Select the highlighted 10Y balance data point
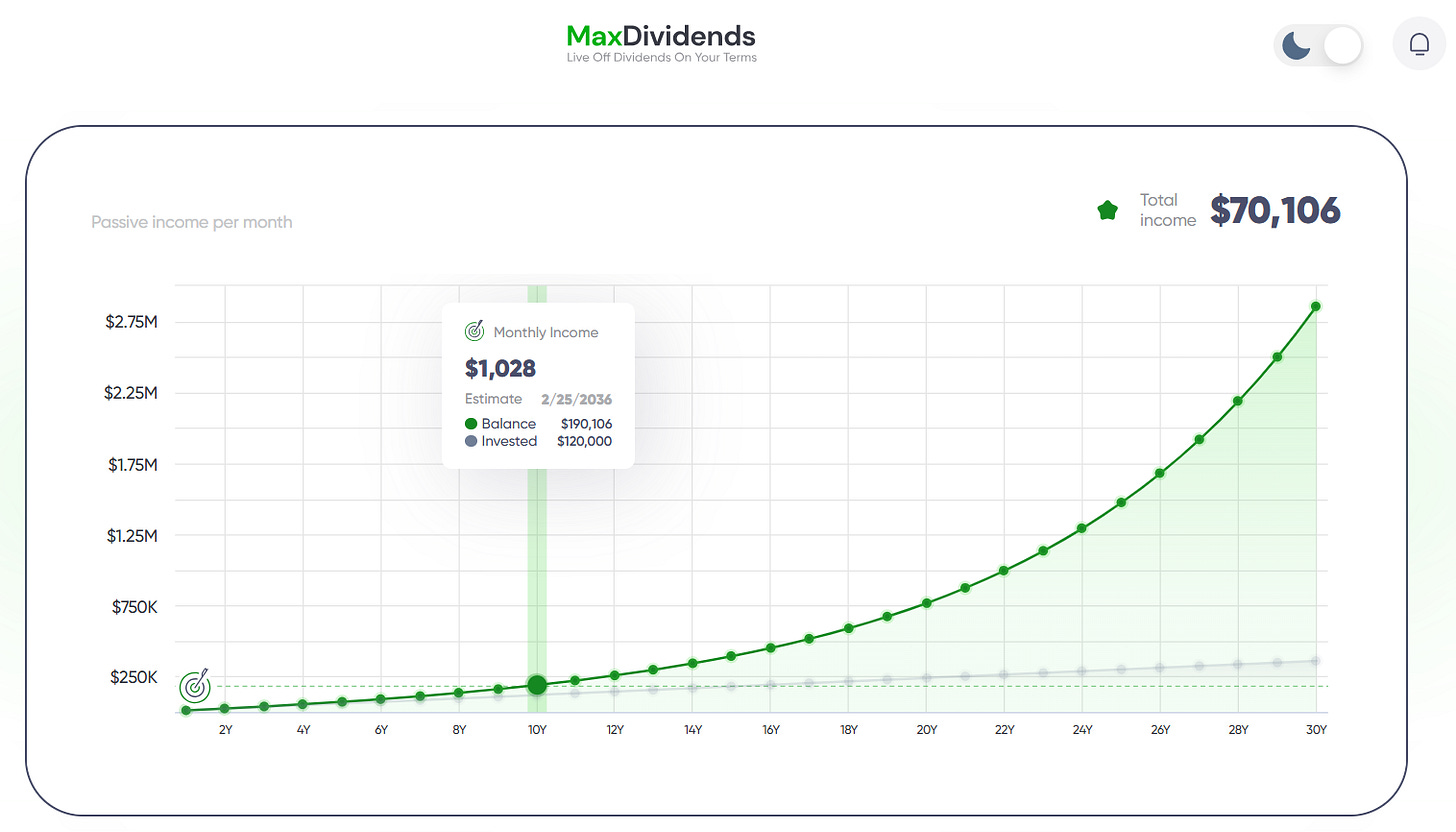This screenshot has height=832, width=1456. [537, 685]
